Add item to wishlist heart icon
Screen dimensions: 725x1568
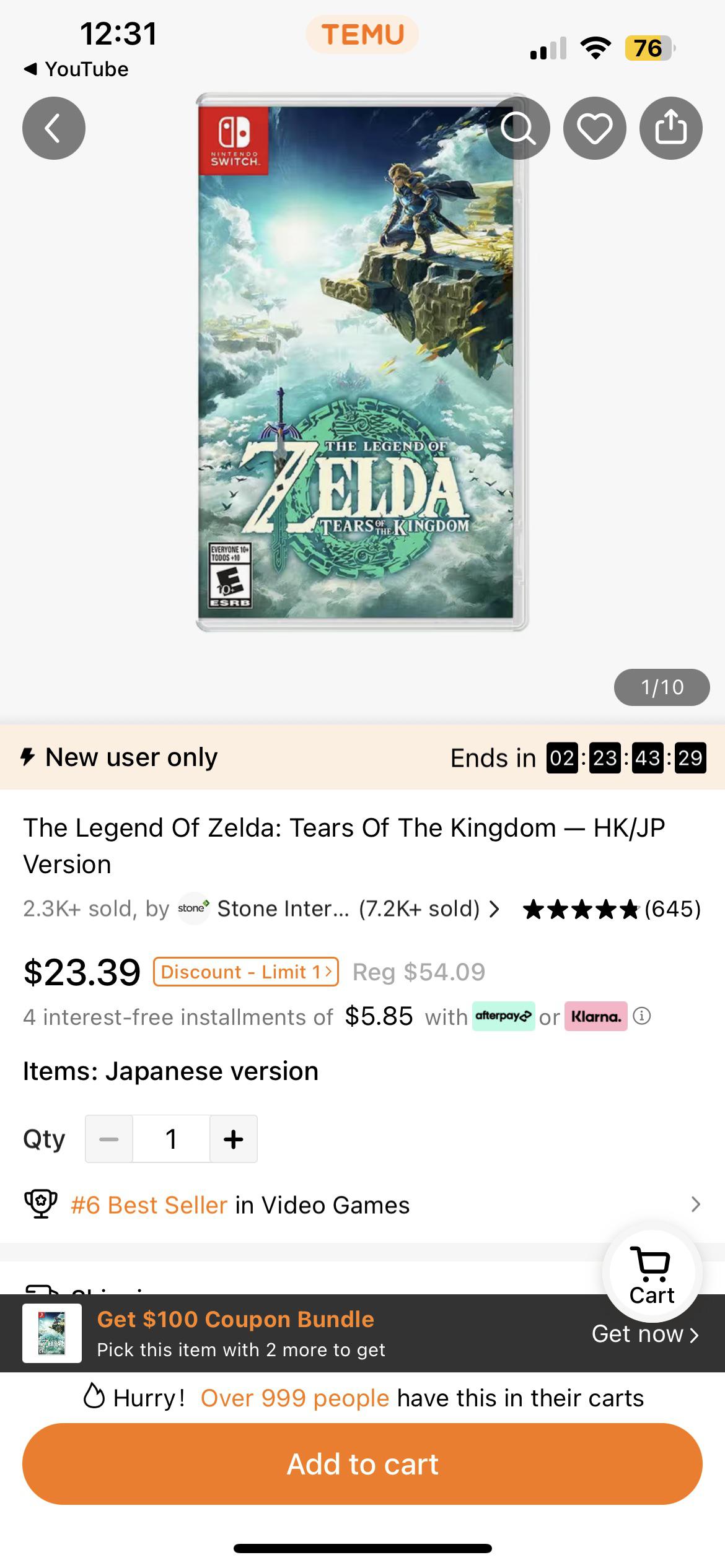point(594,128)
